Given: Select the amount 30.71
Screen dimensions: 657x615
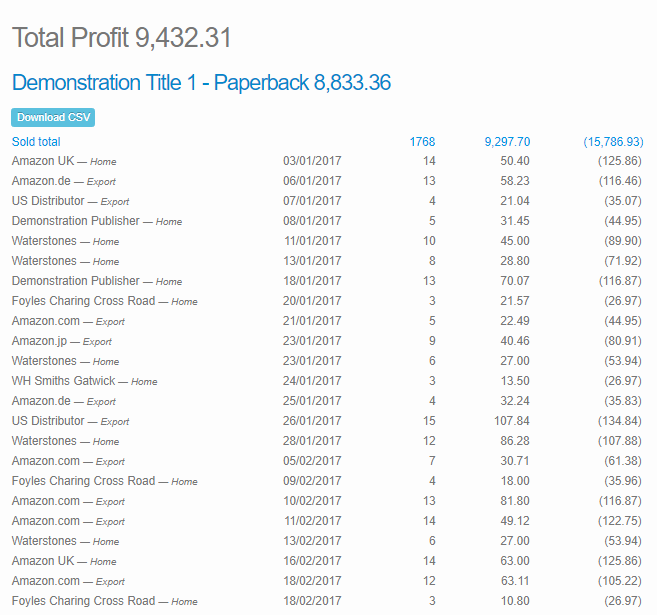Looking at the screenshot, I should (515, 461).
